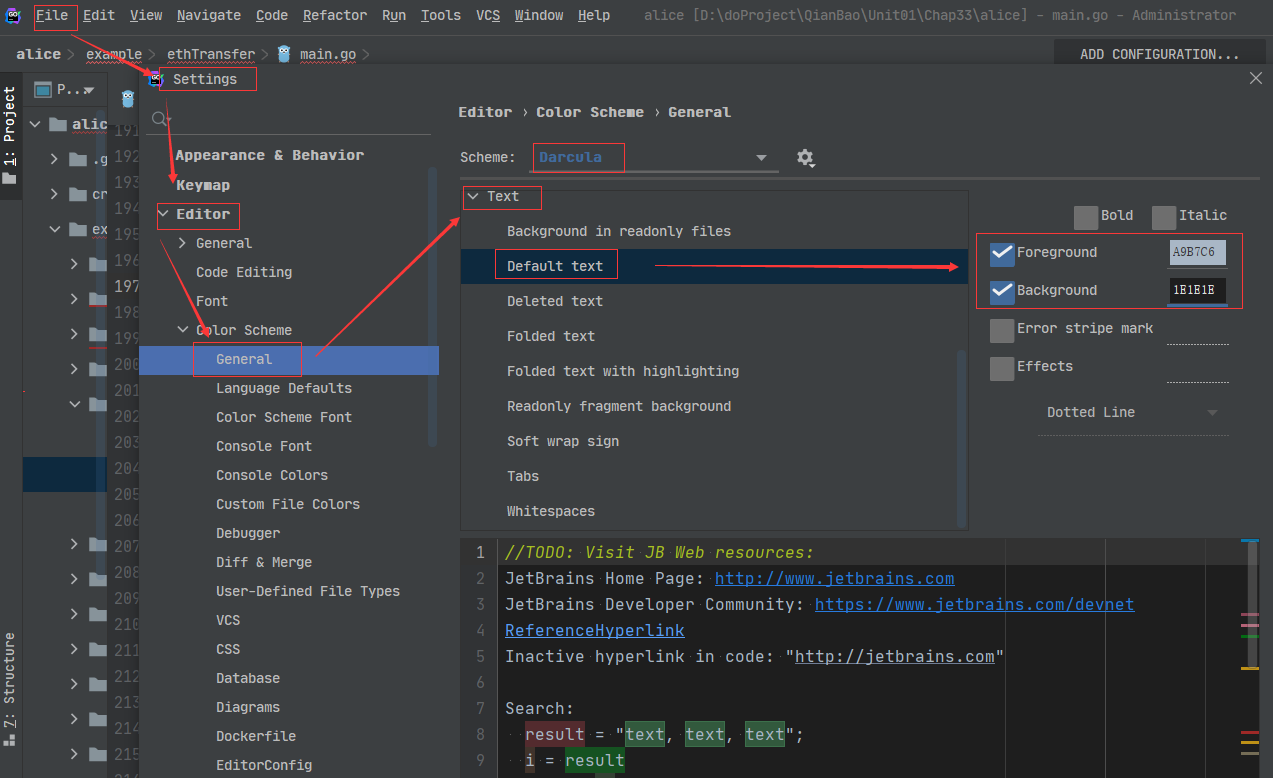Screen dimensions: 1273x778
Task: Click the GoLand app icon in title bar
Action: (14, 15)
